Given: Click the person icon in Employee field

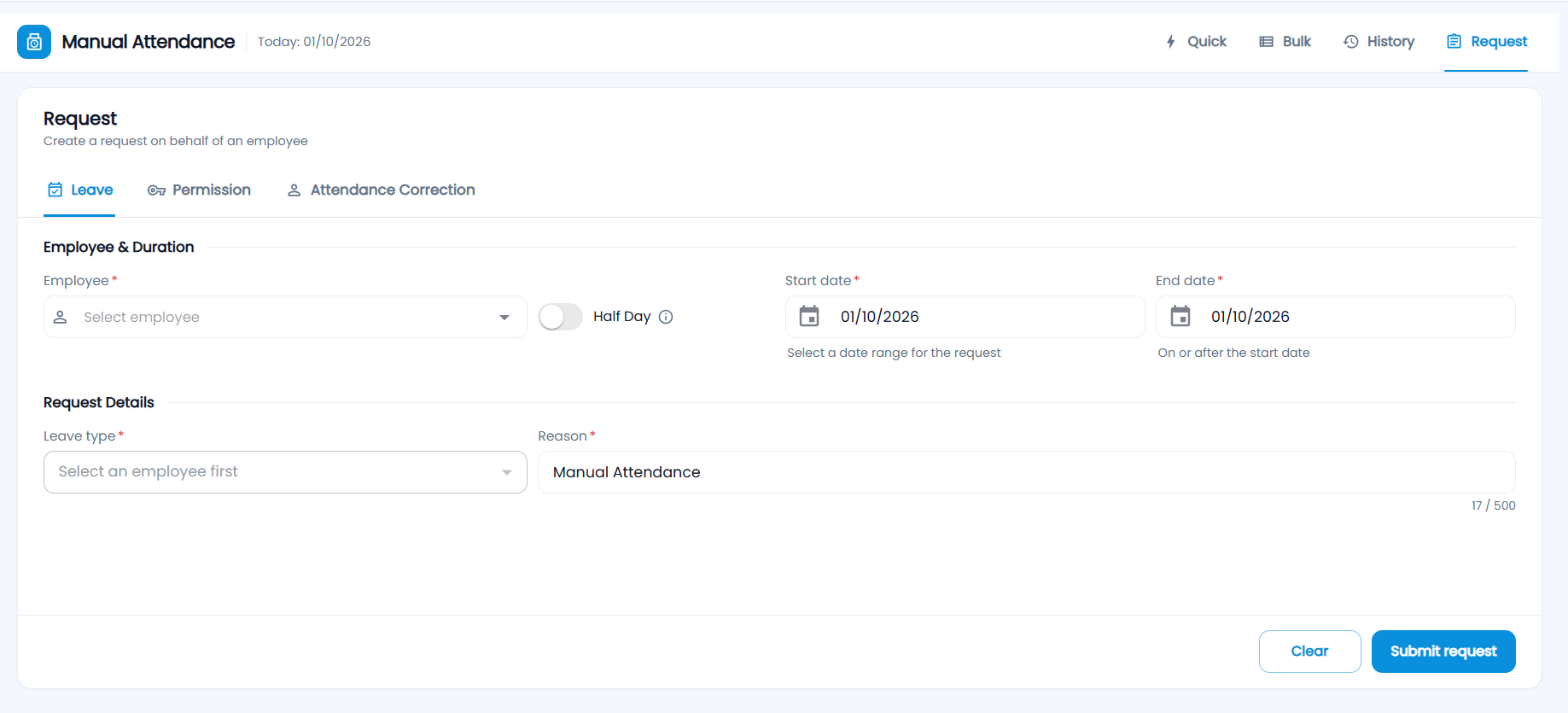Looking at the screenshot, I should pos(61,317).
